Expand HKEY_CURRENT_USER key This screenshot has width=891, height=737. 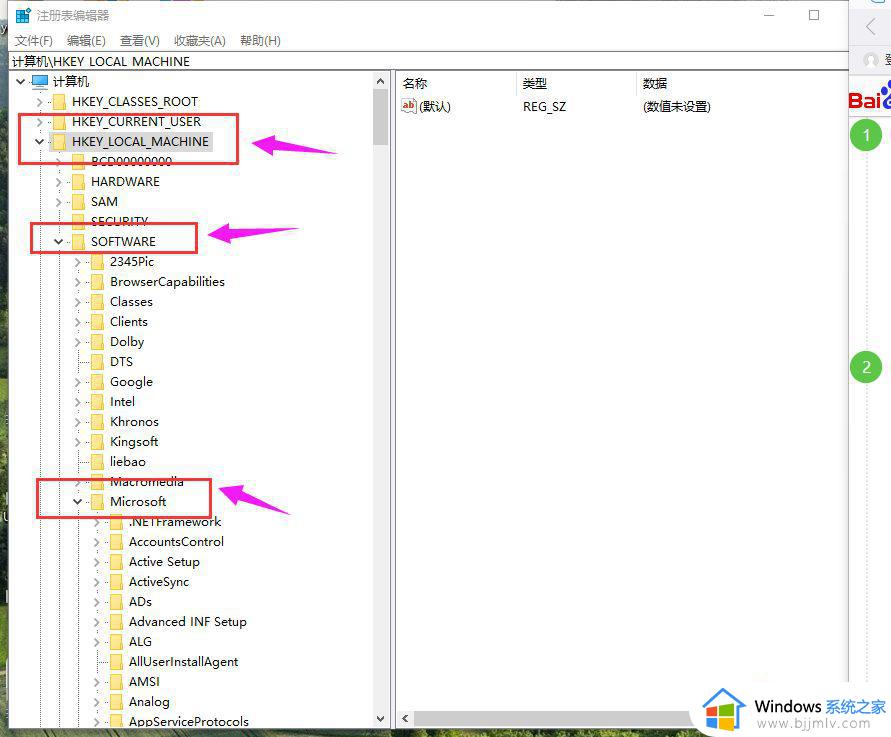39,122
